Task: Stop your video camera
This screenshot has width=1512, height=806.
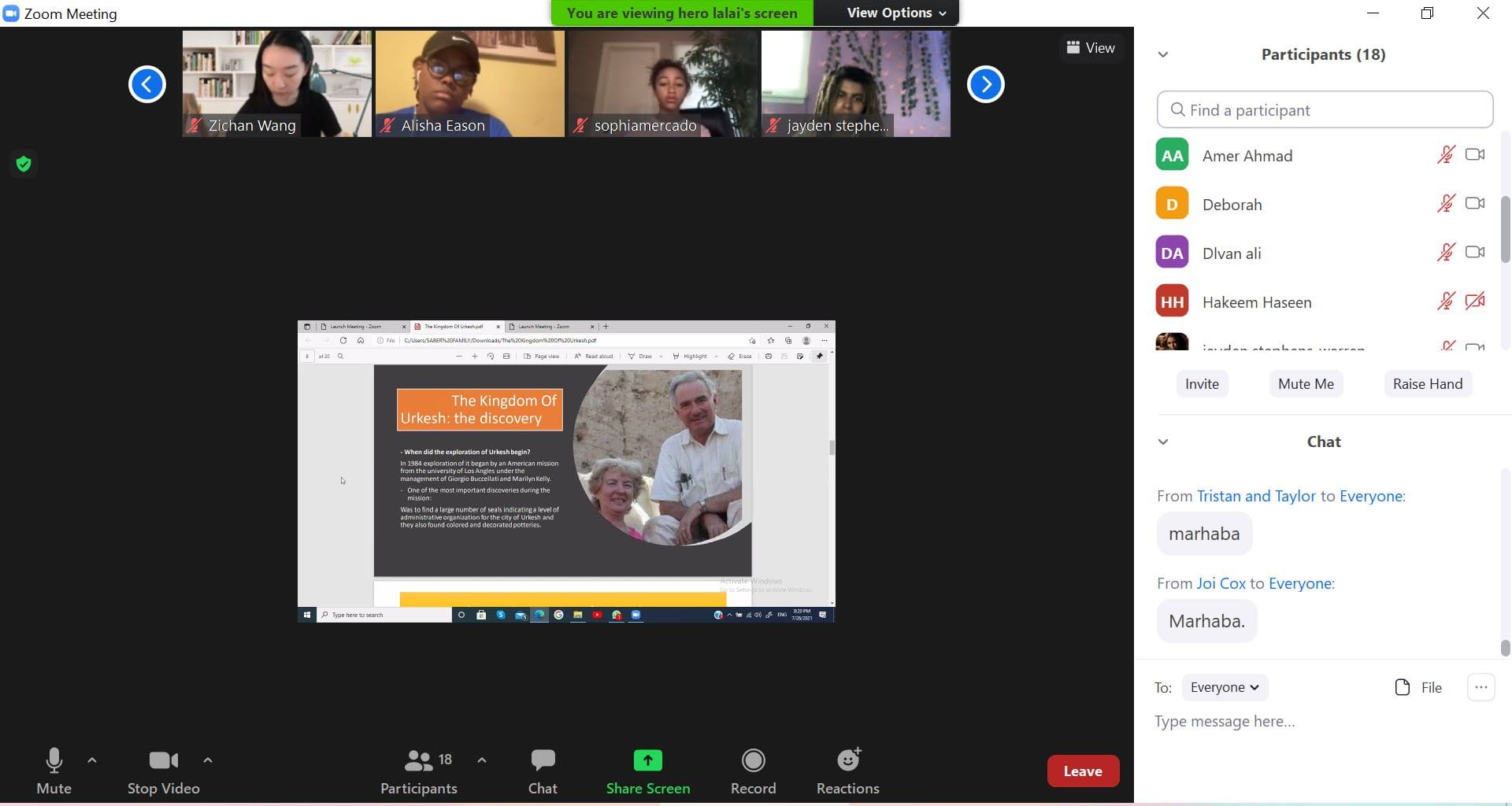Action: click(163, 771)
